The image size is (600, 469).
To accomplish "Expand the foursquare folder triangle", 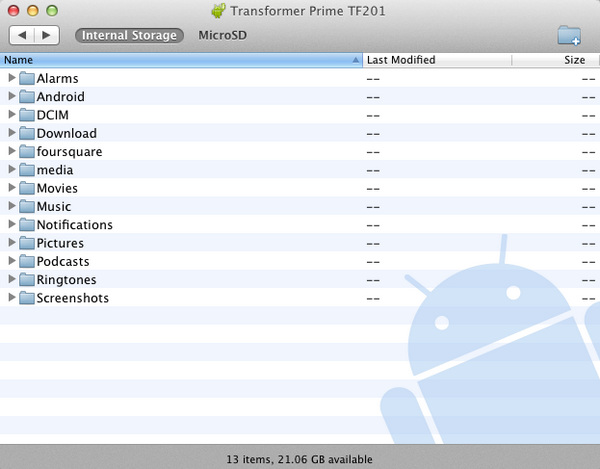I will point(12,151).
